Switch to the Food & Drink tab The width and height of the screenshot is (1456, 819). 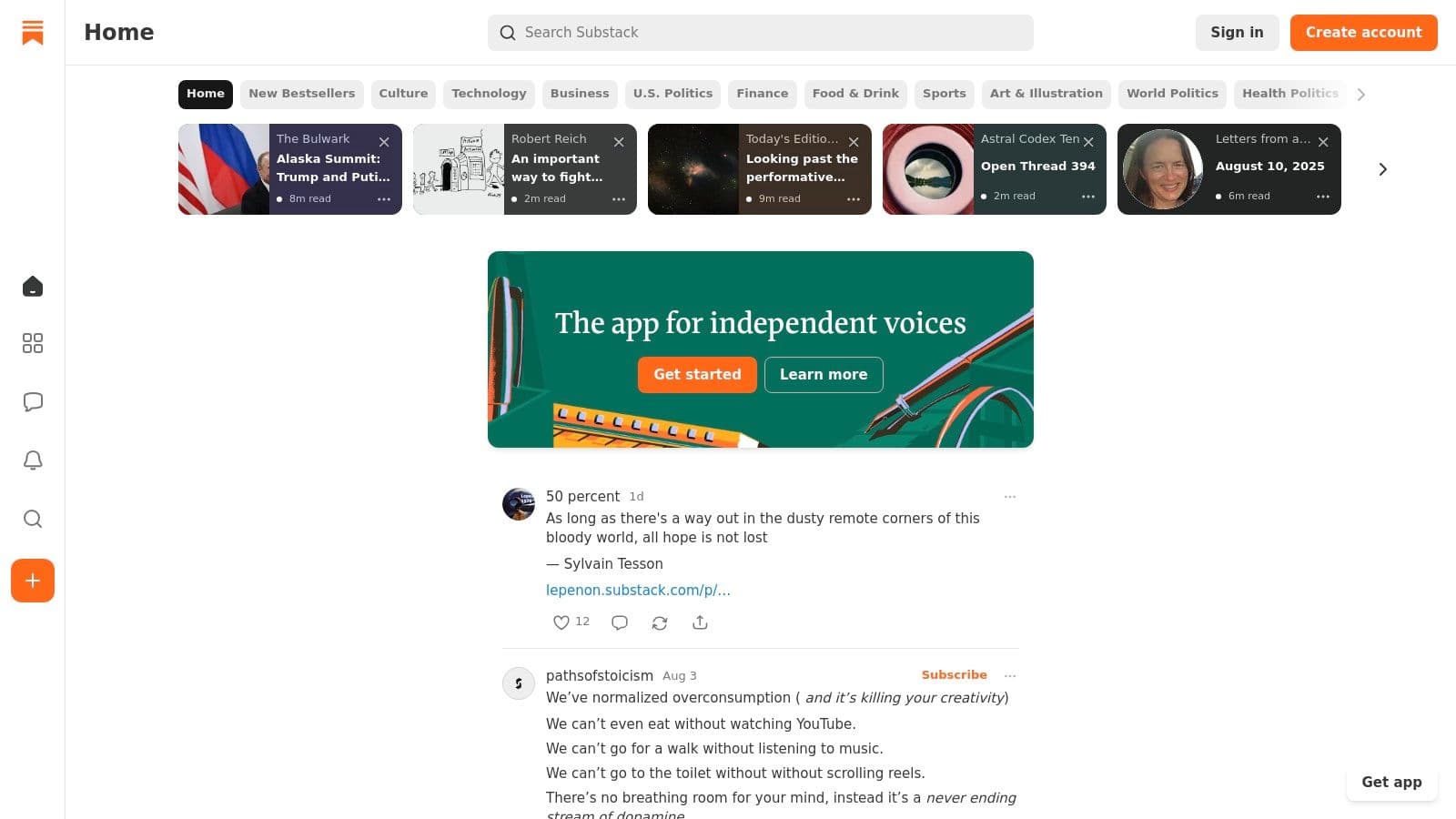click(854, 94)
